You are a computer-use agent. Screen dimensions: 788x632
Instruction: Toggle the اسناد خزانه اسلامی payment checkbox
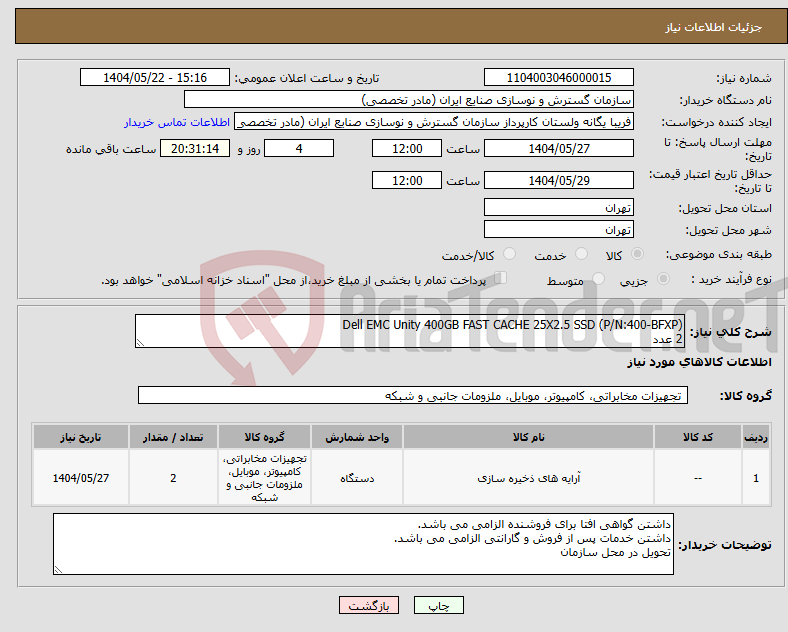click(501, 278)
